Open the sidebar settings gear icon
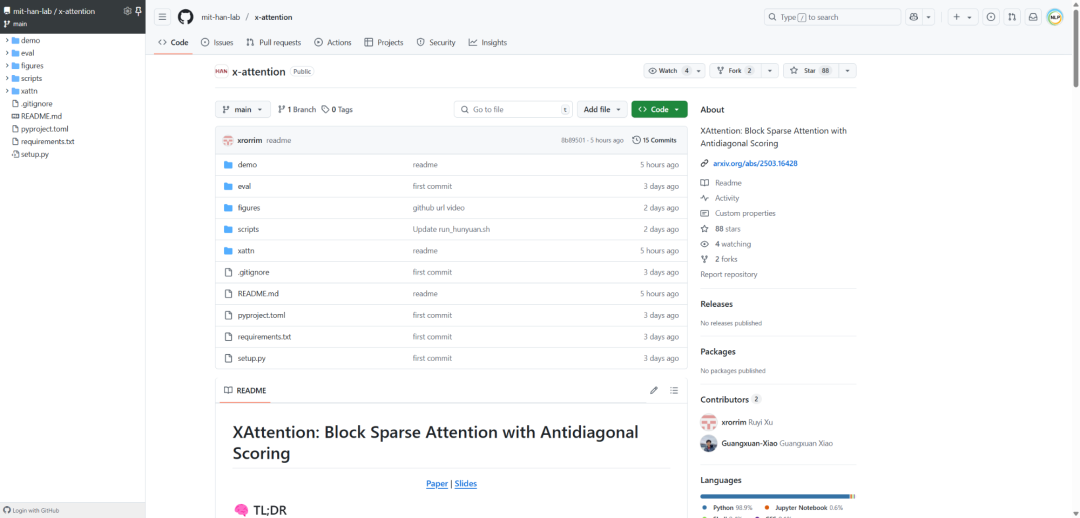The height and width of the screenshot is (518, 1080). tap(127, 11)
